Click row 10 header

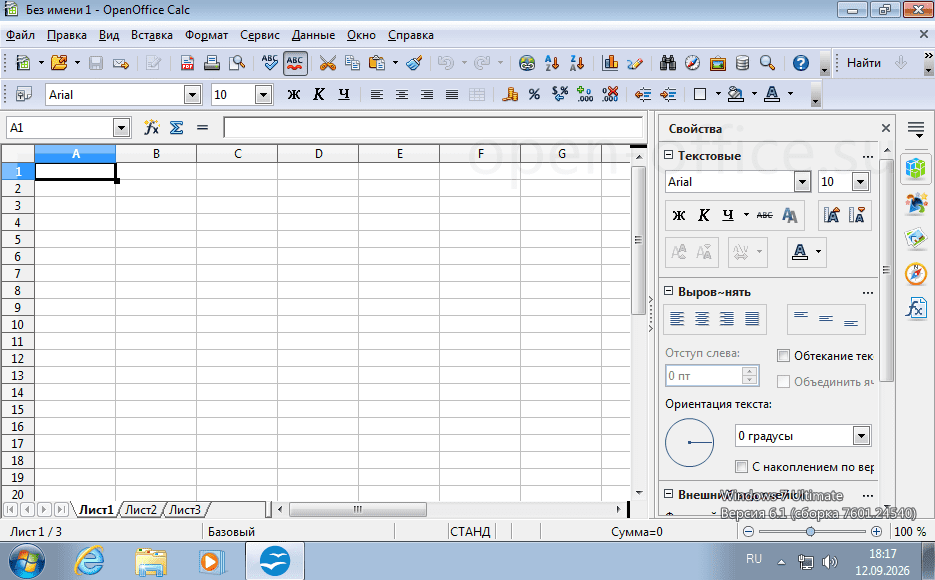pos(17,324)
